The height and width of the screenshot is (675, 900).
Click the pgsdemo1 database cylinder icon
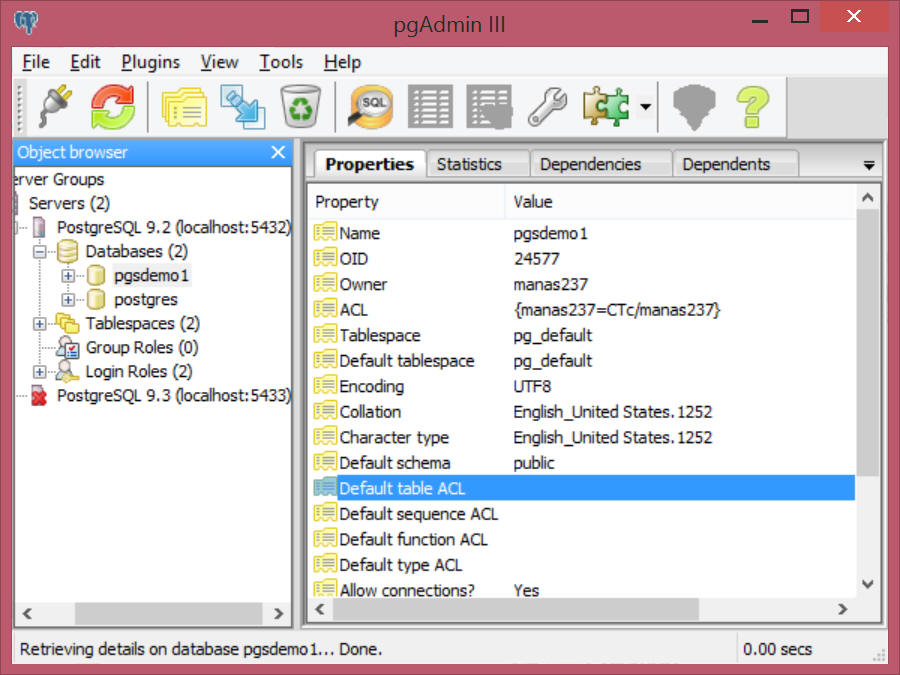click(x=96, y=276)
